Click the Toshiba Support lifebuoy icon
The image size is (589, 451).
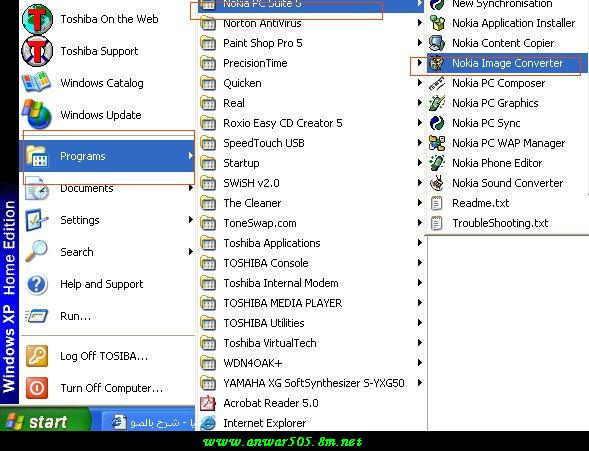37,51
